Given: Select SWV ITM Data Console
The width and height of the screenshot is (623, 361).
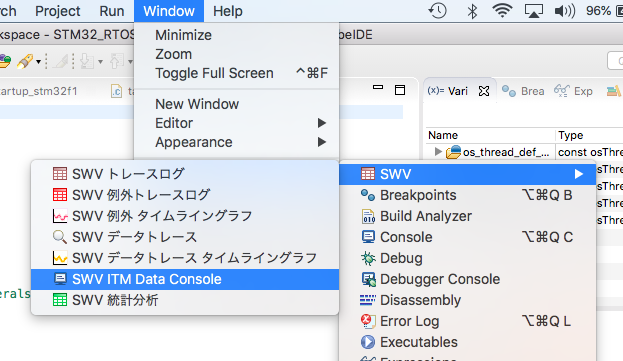Looking at the screenshot, I should click(x=185, y=279).
